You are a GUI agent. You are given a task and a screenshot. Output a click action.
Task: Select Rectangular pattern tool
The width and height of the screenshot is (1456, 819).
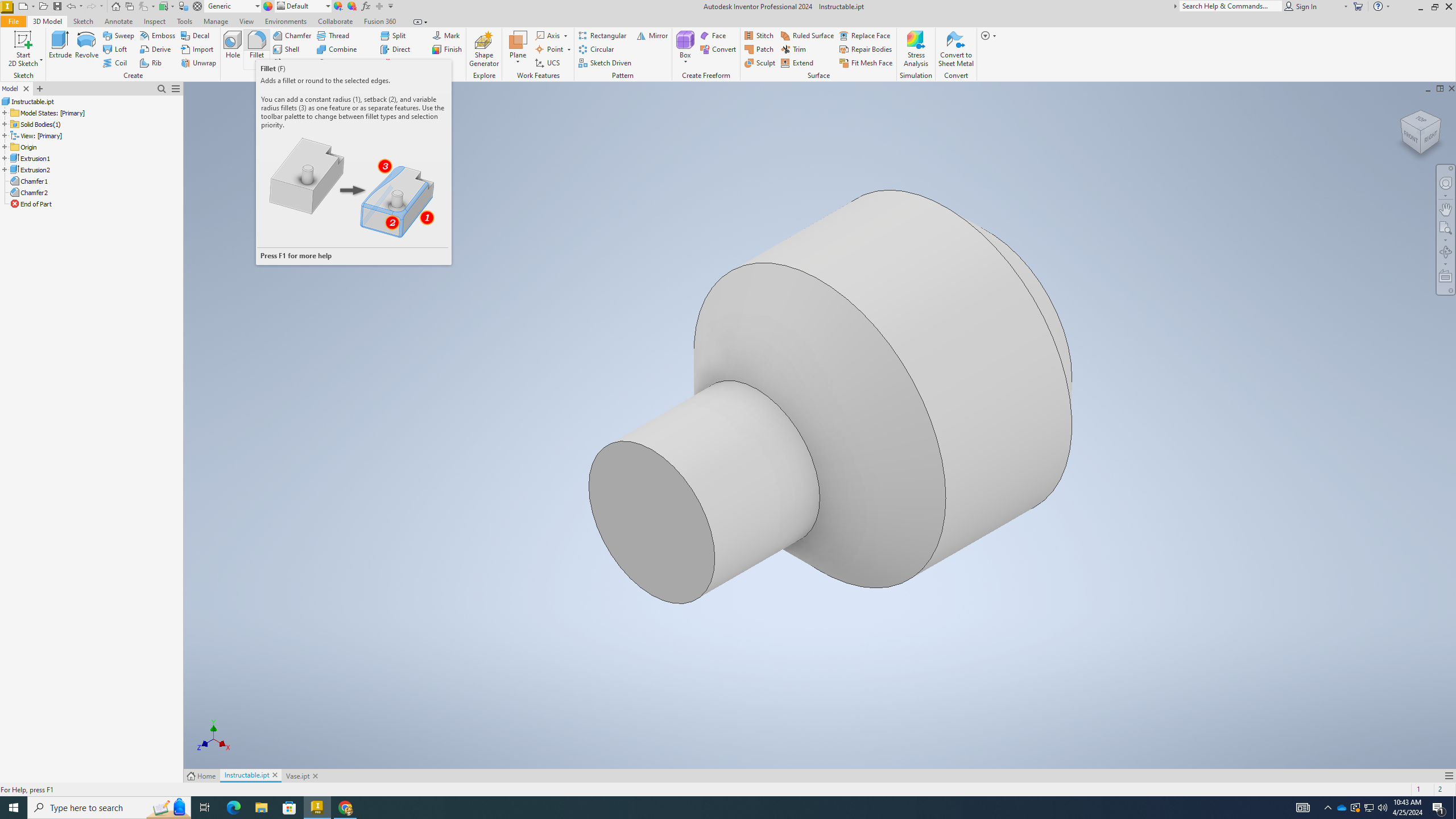point(602,36)
